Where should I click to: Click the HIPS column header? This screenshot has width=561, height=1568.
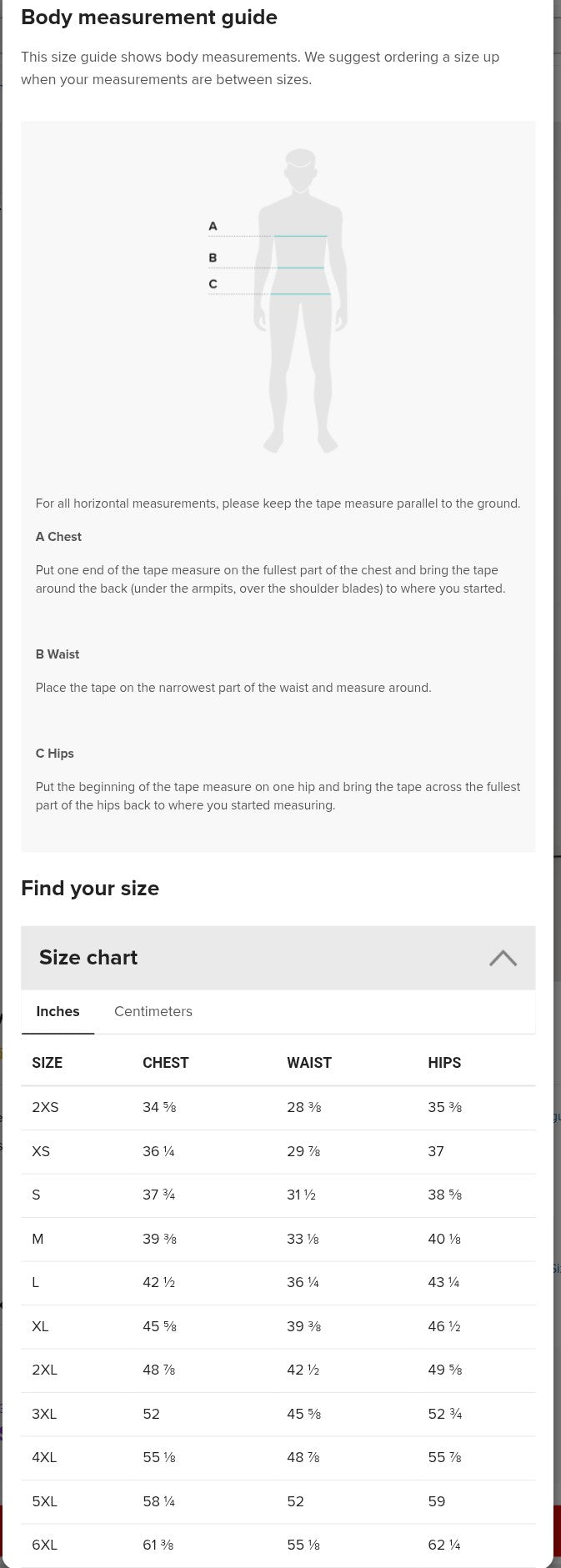[444, 1063]
